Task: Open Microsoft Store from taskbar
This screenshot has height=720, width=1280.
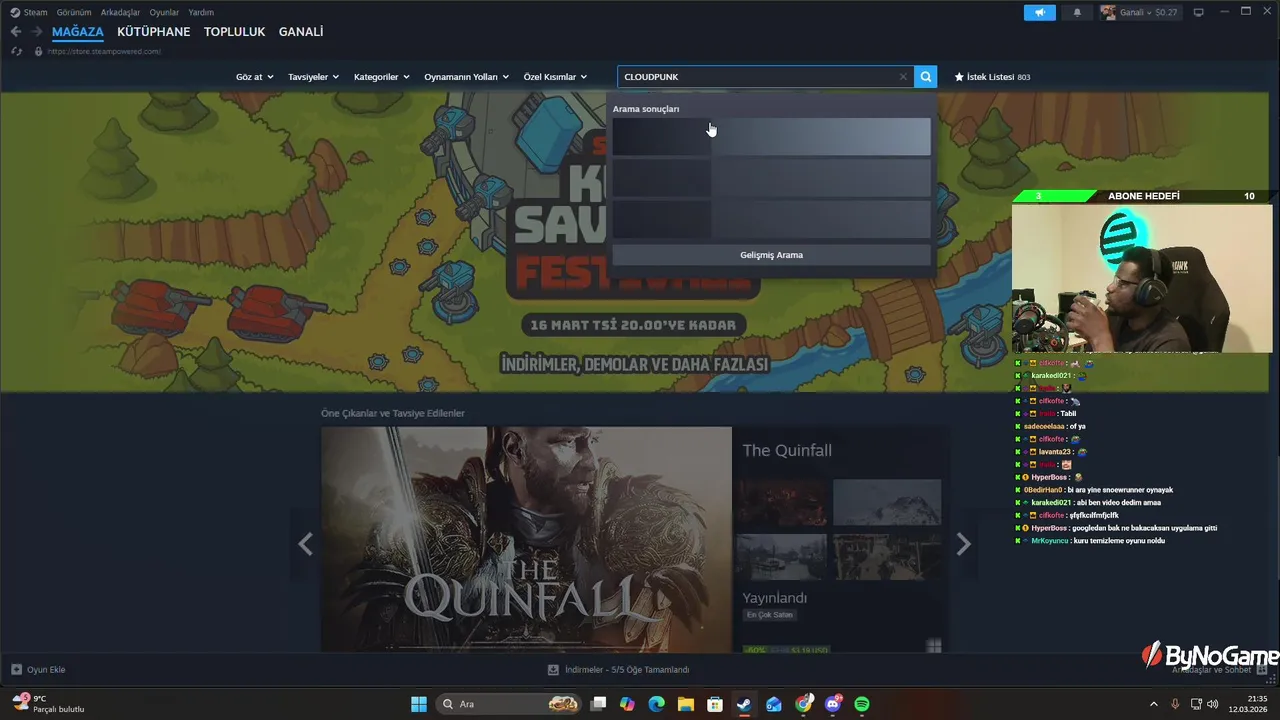Action: click(x=715, y=704)
